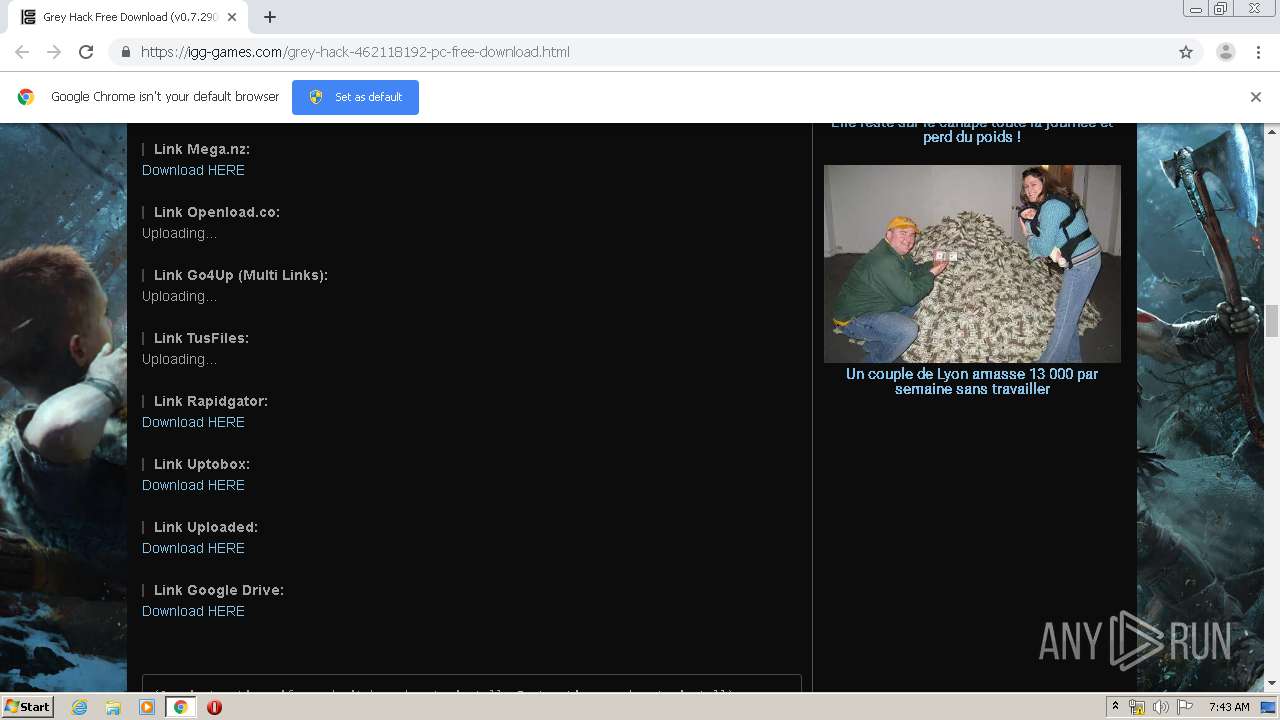The image size is (1280, 720).
Task: Open the file explorer taskbar icon
Action: pos(113,707)
